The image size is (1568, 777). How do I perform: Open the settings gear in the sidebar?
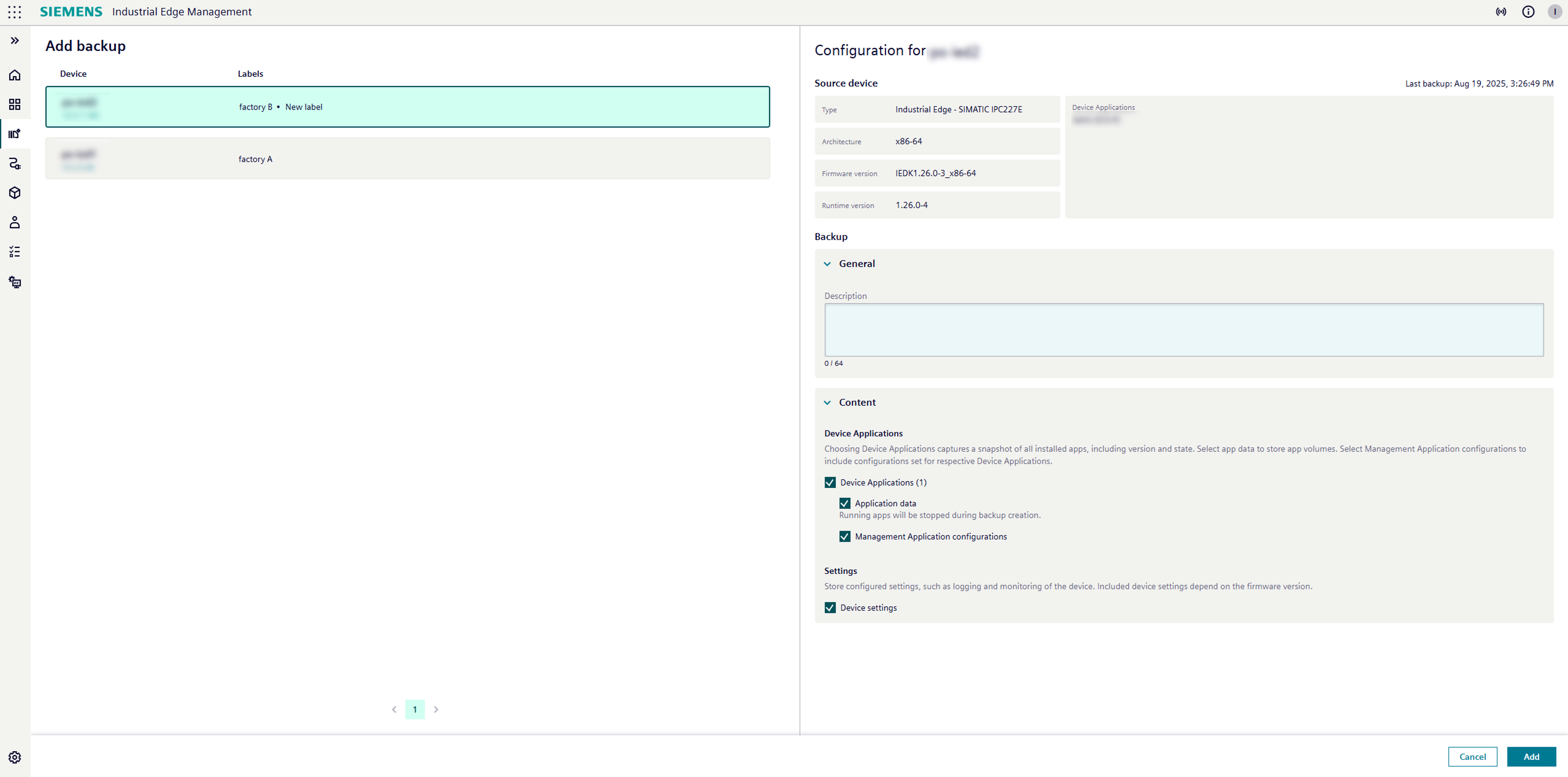coord(15,757)
